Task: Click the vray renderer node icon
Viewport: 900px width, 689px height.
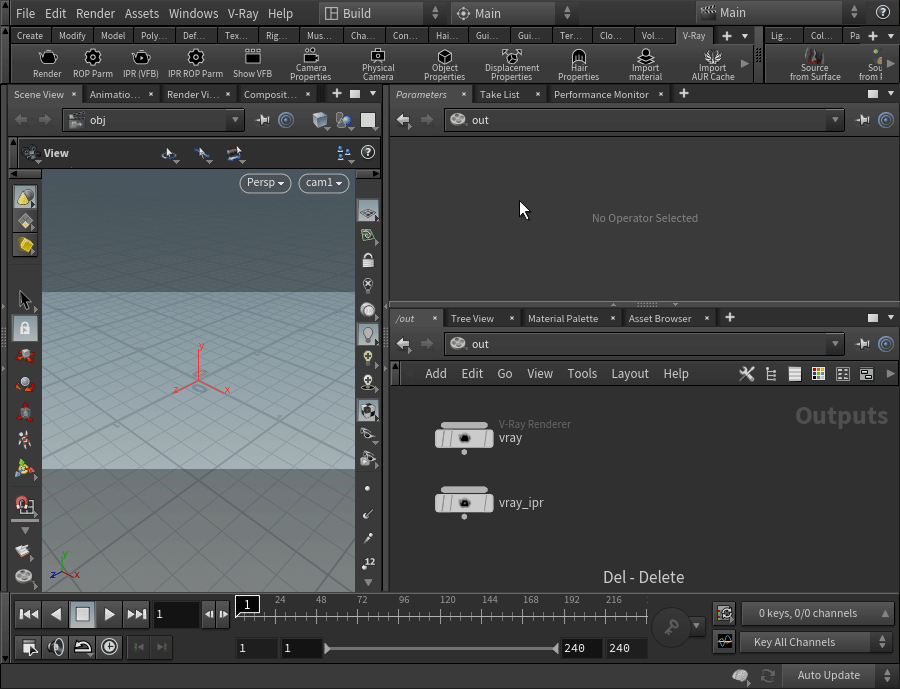Action: click(464, 439)
